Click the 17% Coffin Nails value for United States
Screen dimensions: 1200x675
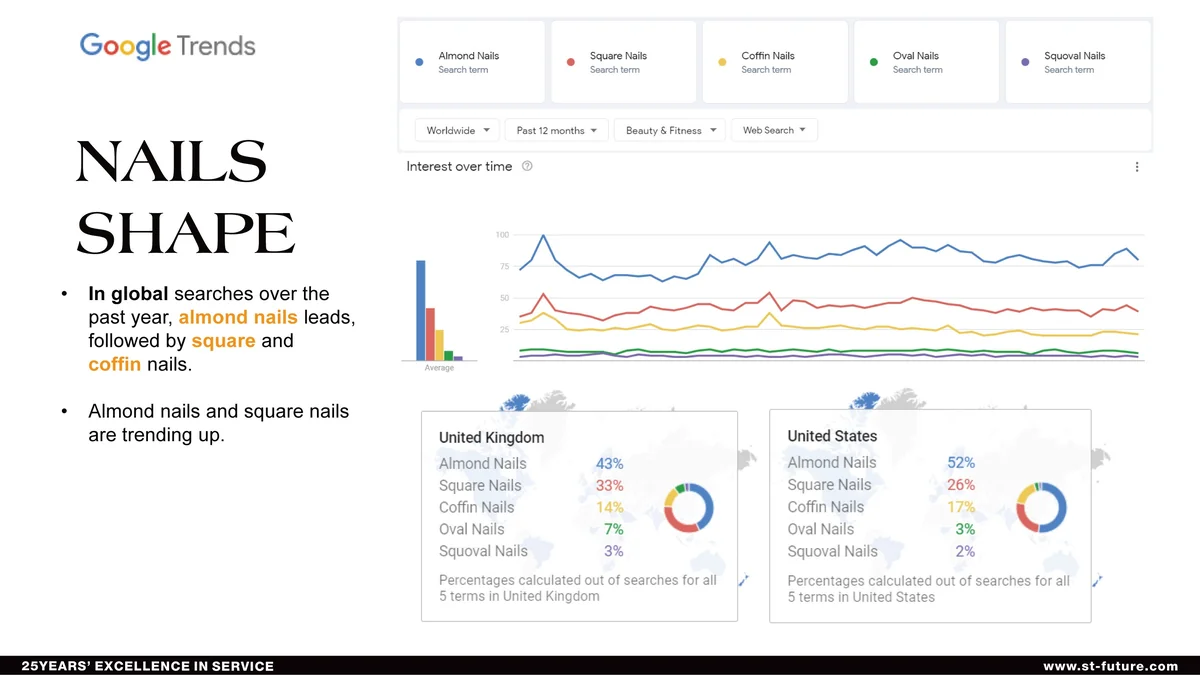961,507
